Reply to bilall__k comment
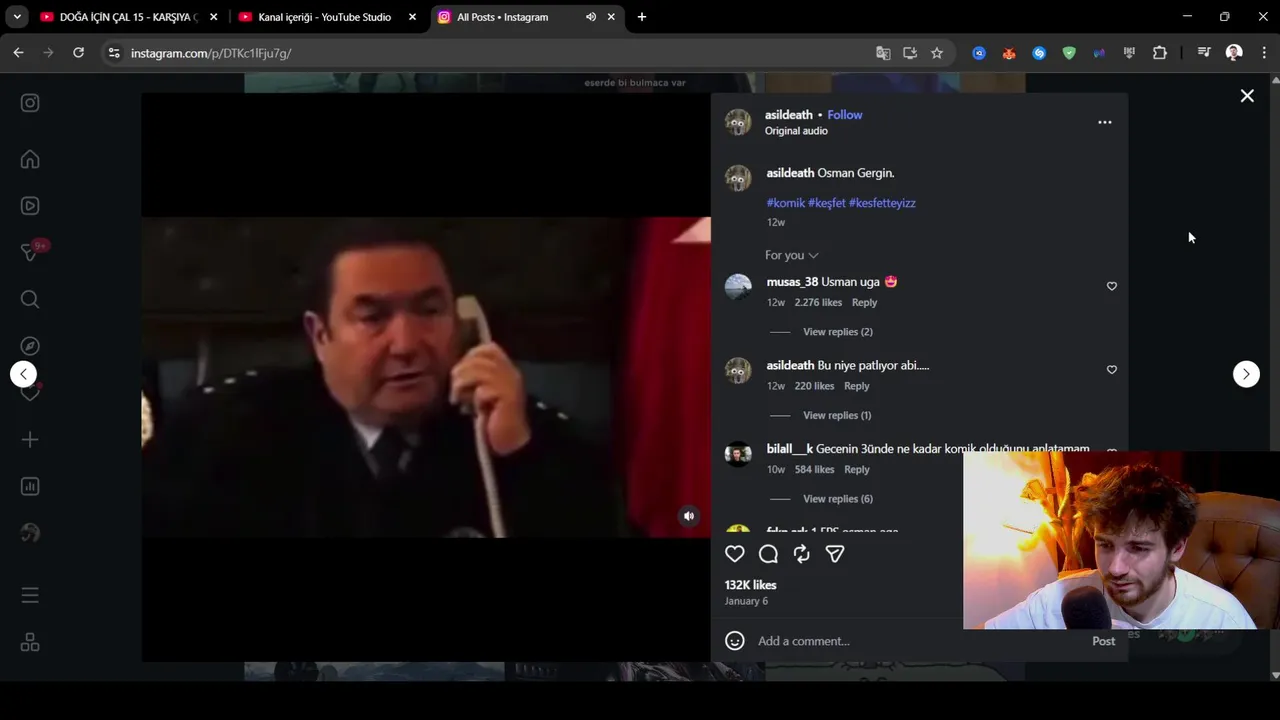 (x=857, y=469)
